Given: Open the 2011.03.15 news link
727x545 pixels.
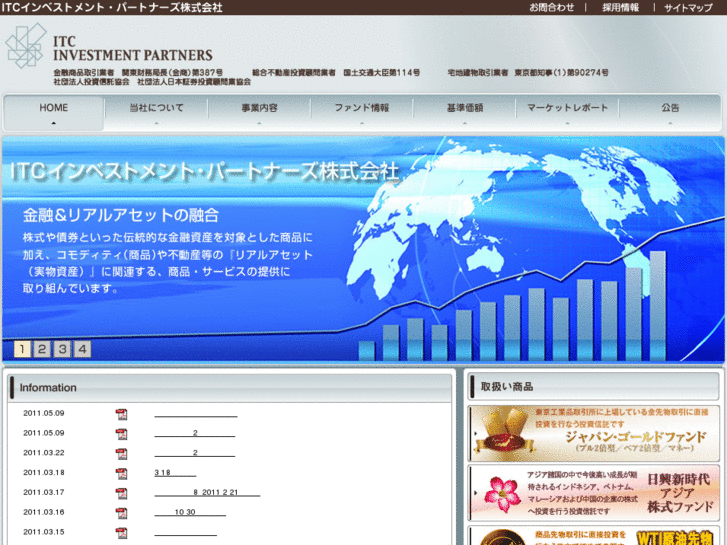Looking at the screenshot, I should [185, 532].
